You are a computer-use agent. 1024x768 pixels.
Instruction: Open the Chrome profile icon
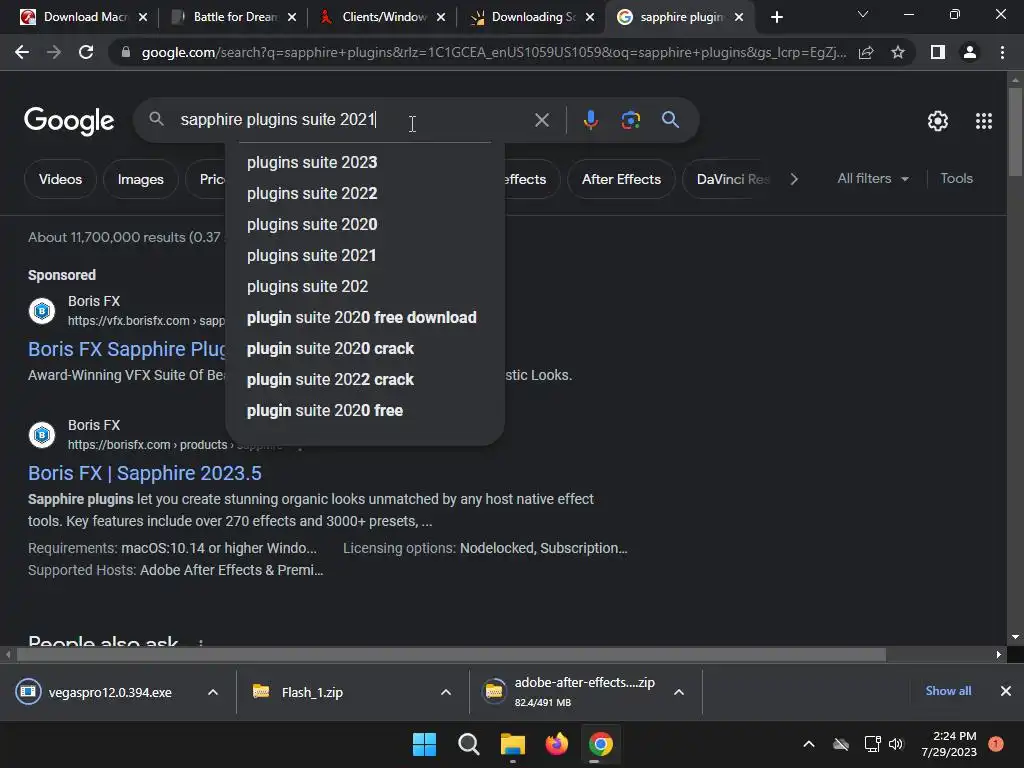pyautogui.click(x=970, y=52)
